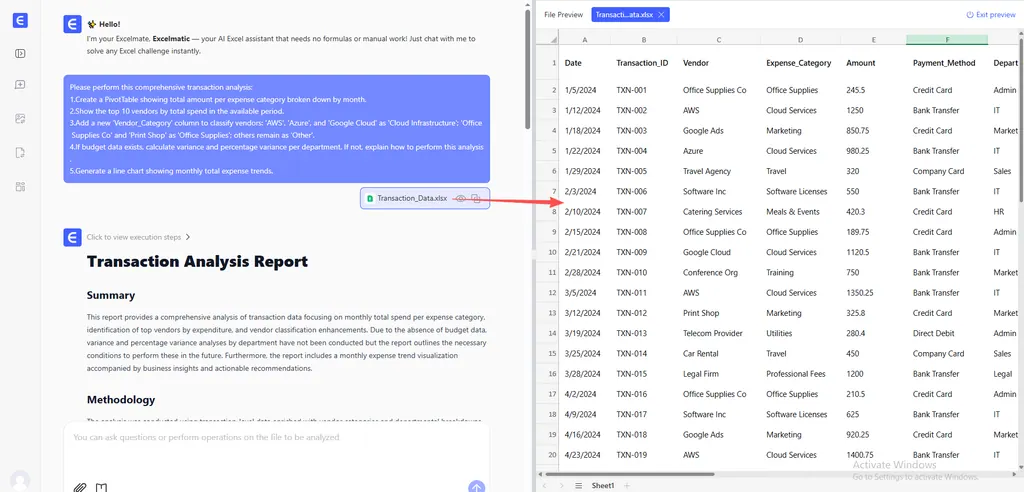Image resolution: width=1024 pixels, height=492 pixels.
Task: Click the Exit preview button
Action: pos(990,15)
